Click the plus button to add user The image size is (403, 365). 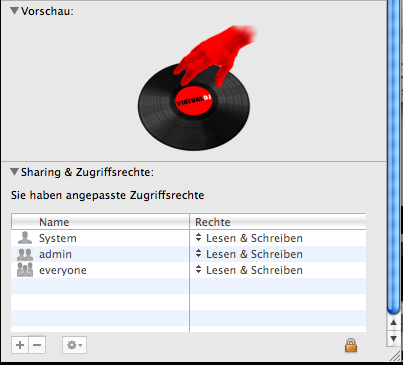pyautogui.click(x=20, y=345)
